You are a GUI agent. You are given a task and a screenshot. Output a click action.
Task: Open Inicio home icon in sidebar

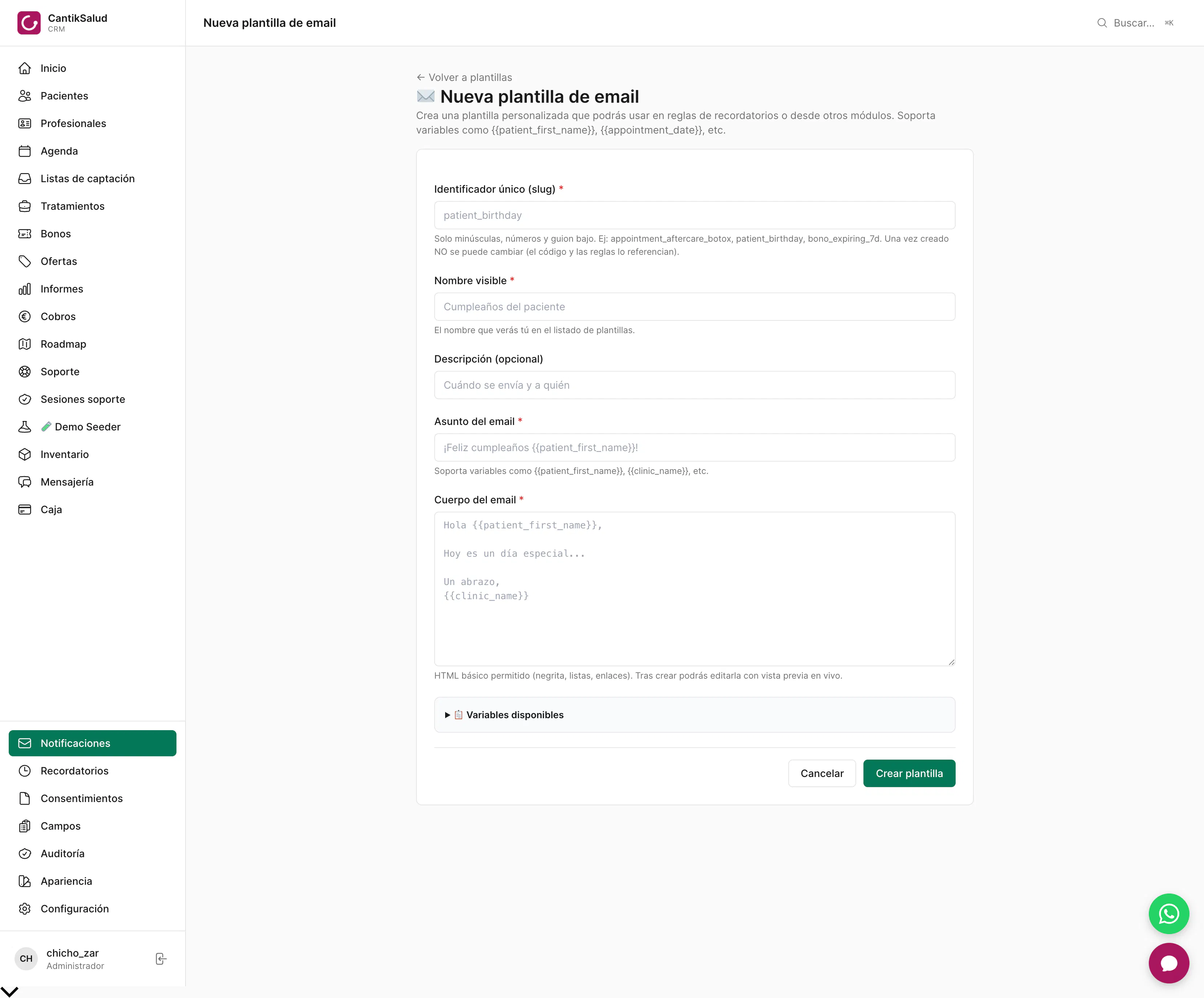click(25, 68)
